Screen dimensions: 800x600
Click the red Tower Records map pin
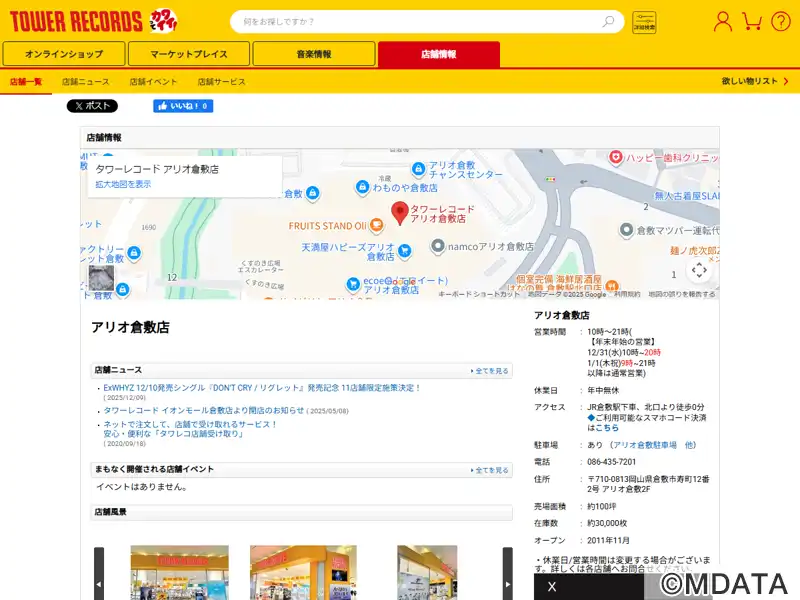coord(399,212)
